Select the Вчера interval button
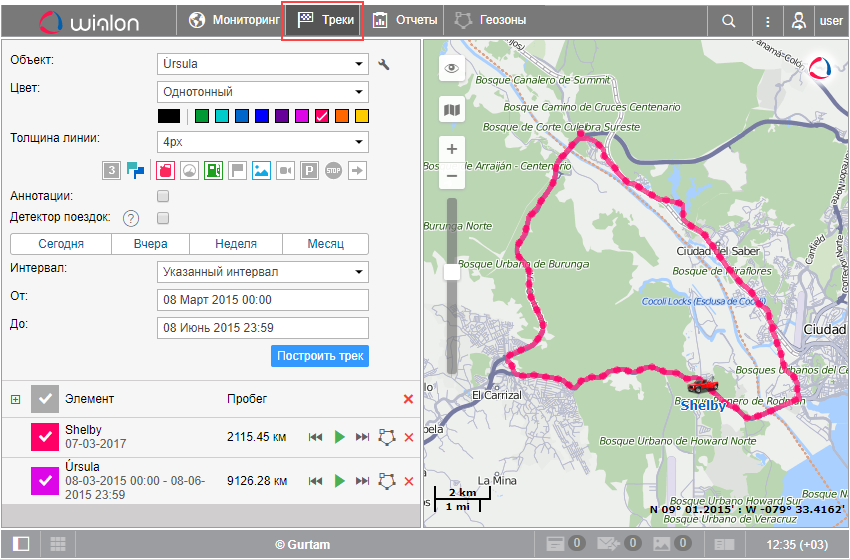 [150, 244]
